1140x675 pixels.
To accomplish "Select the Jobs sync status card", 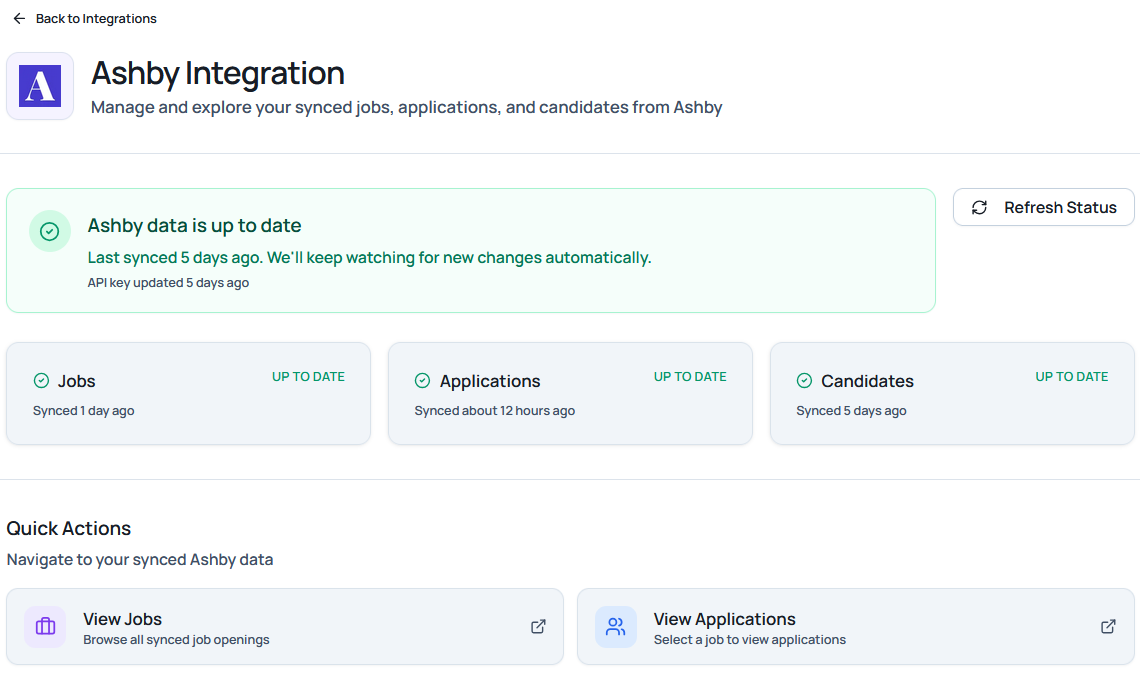I will 188,394.
